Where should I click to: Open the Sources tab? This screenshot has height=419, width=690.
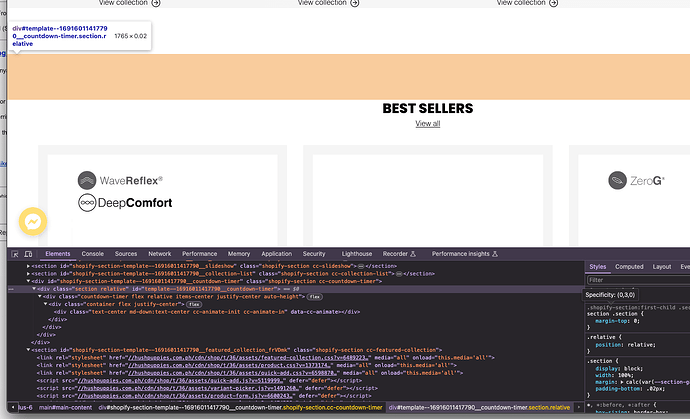[x=126, y=254]
